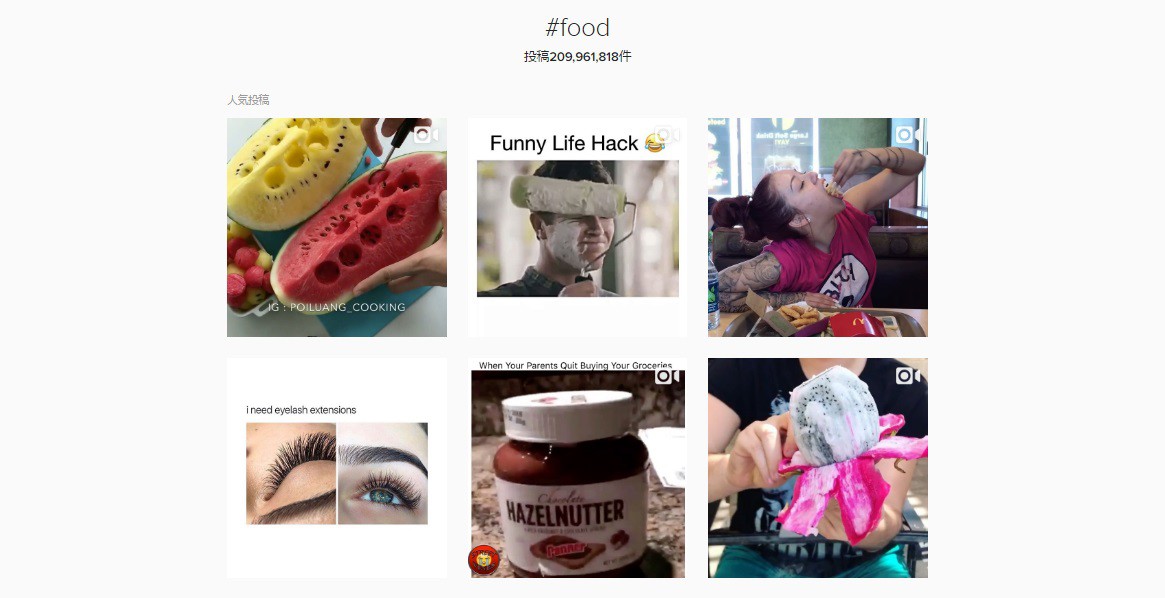The image size is (1165, 598).
Task: Open the carved watermelon post thumbnail
Action: tap(337, 227)
